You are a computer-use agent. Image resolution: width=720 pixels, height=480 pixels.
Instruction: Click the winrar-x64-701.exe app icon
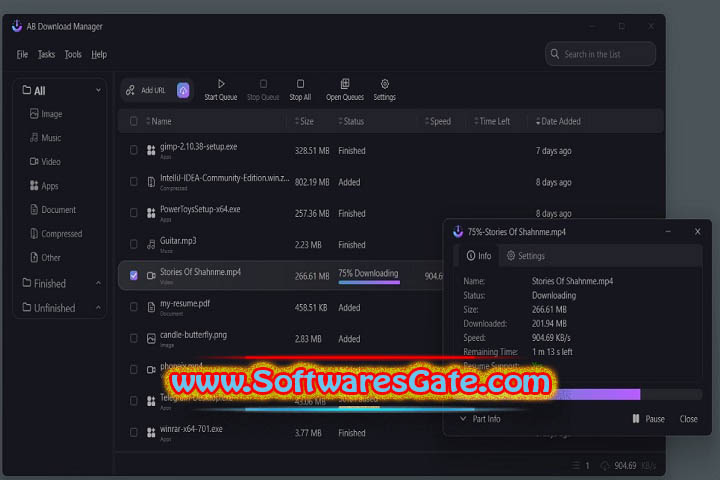click(151, 433)
